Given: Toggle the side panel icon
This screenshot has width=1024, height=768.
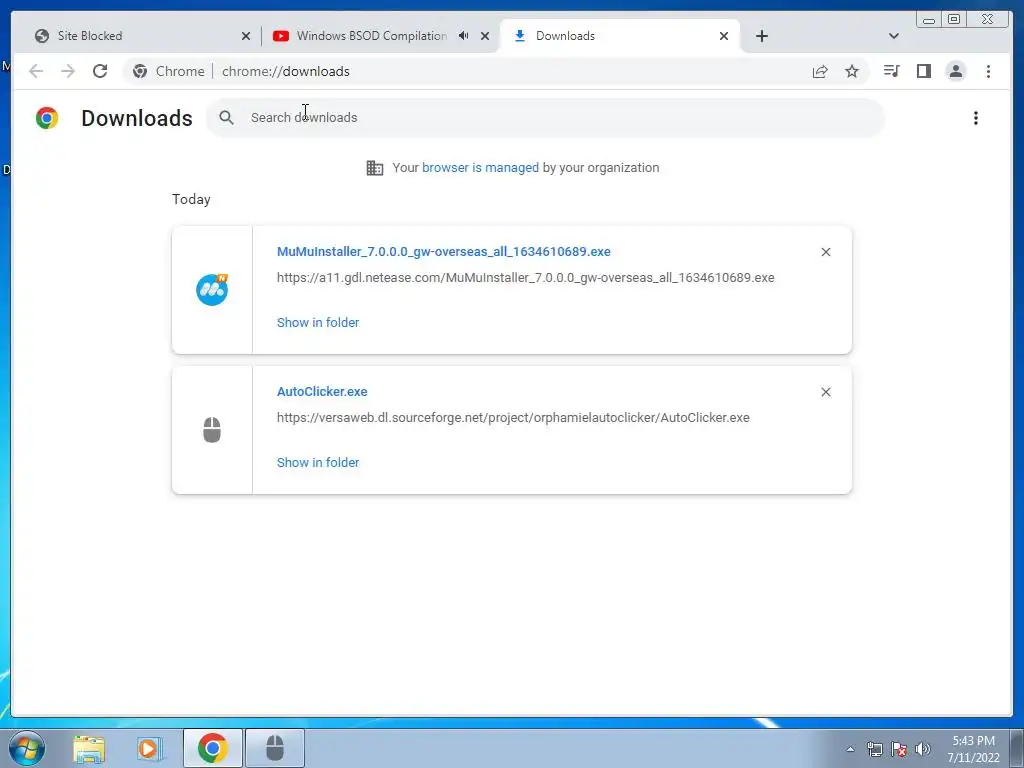Looking at the screenshot, I should (923, 71).
